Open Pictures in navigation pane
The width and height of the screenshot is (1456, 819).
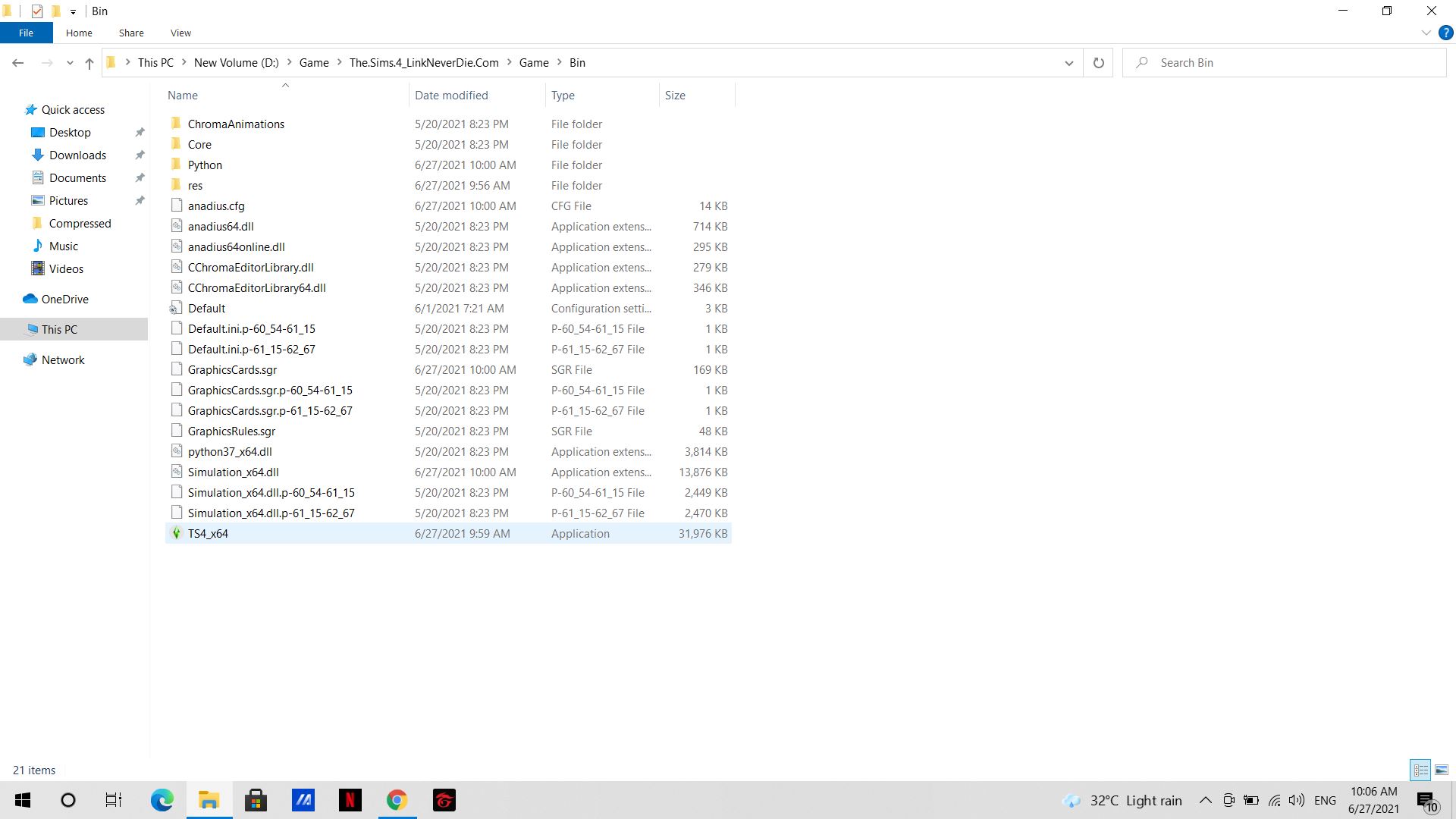pos(68,201)
